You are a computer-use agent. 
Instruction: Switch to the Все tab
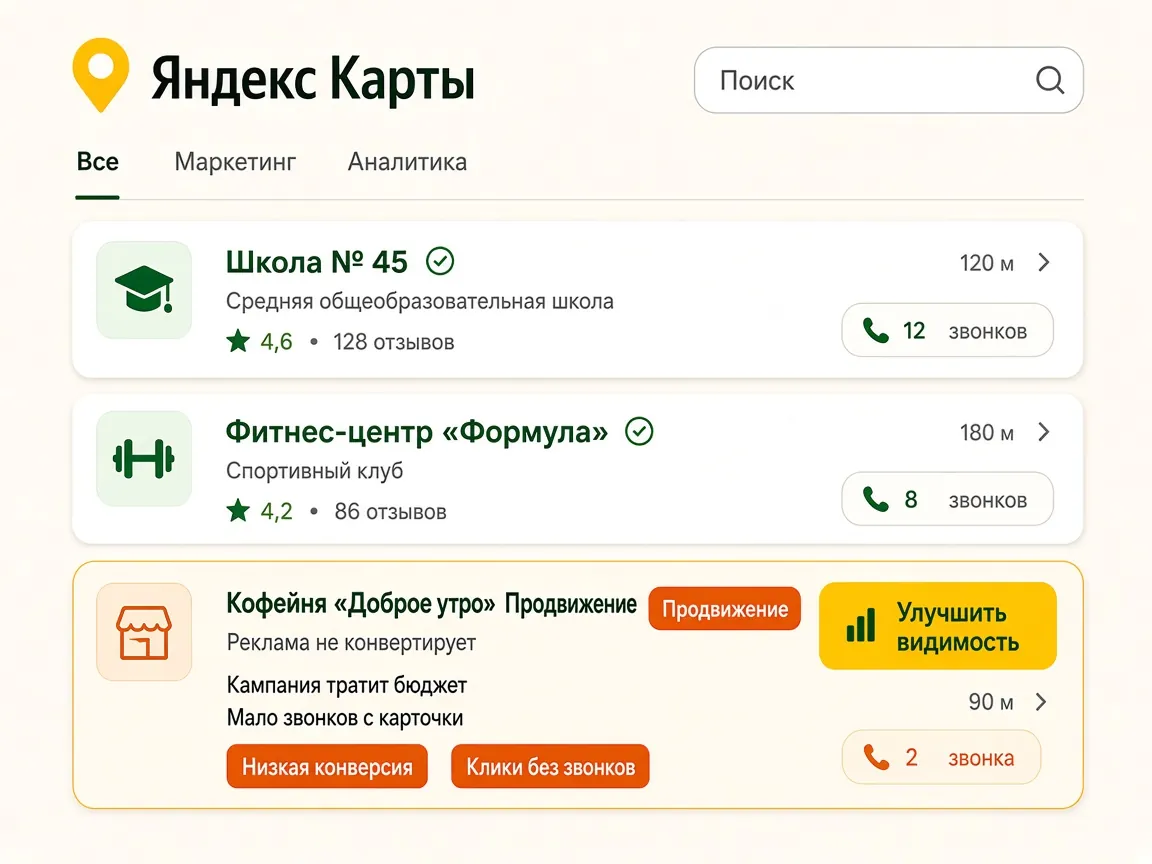pyautogui.click(x=98, y=162)
